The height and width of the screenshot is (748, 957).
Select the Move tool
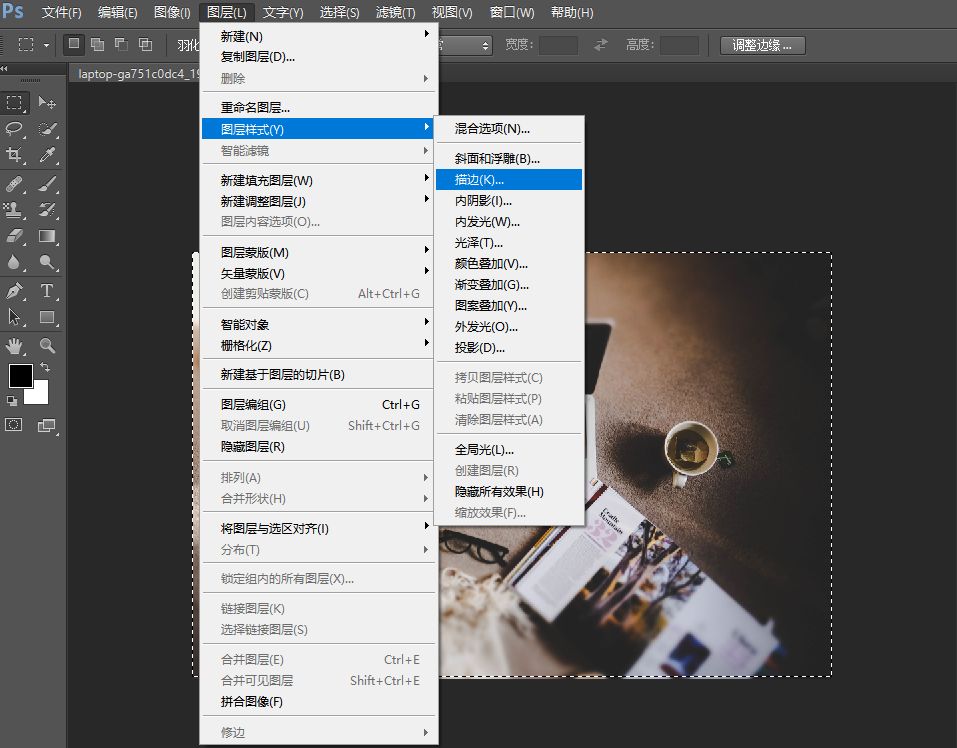[47, 102]
